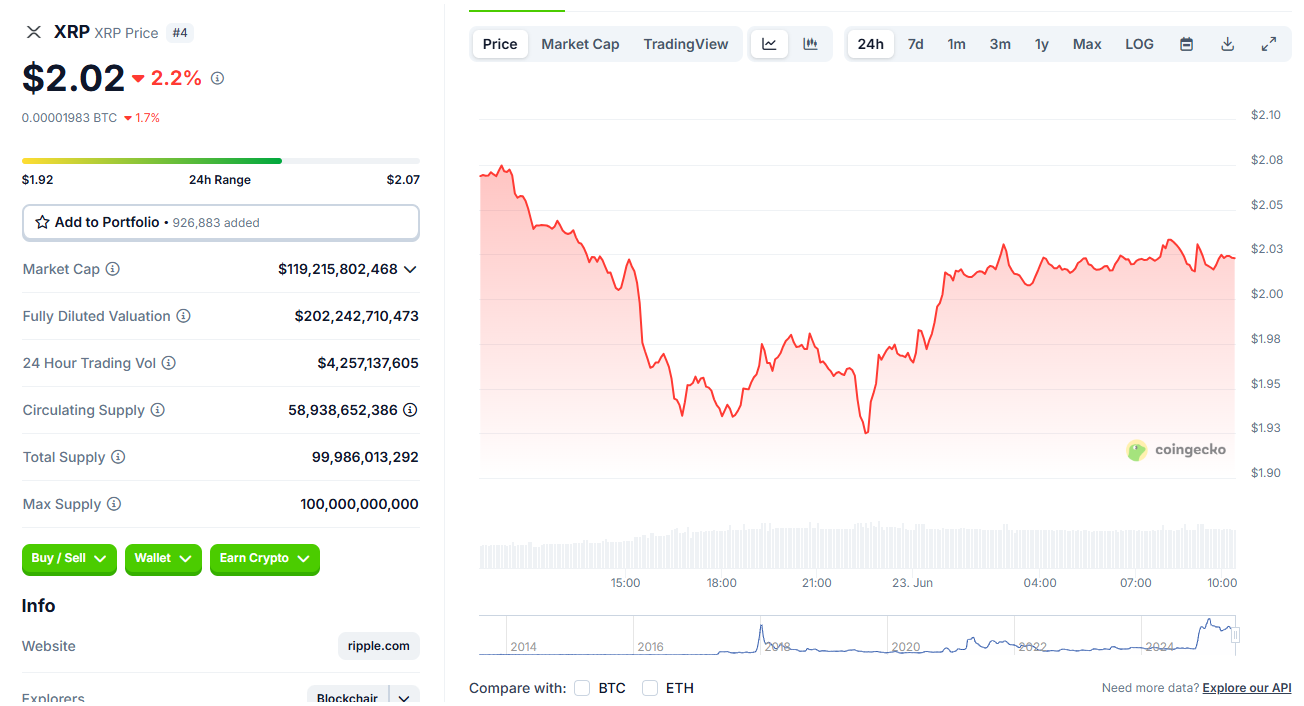
Task: Click the $2.10 price axis label
Action: tap(1266, 115)
